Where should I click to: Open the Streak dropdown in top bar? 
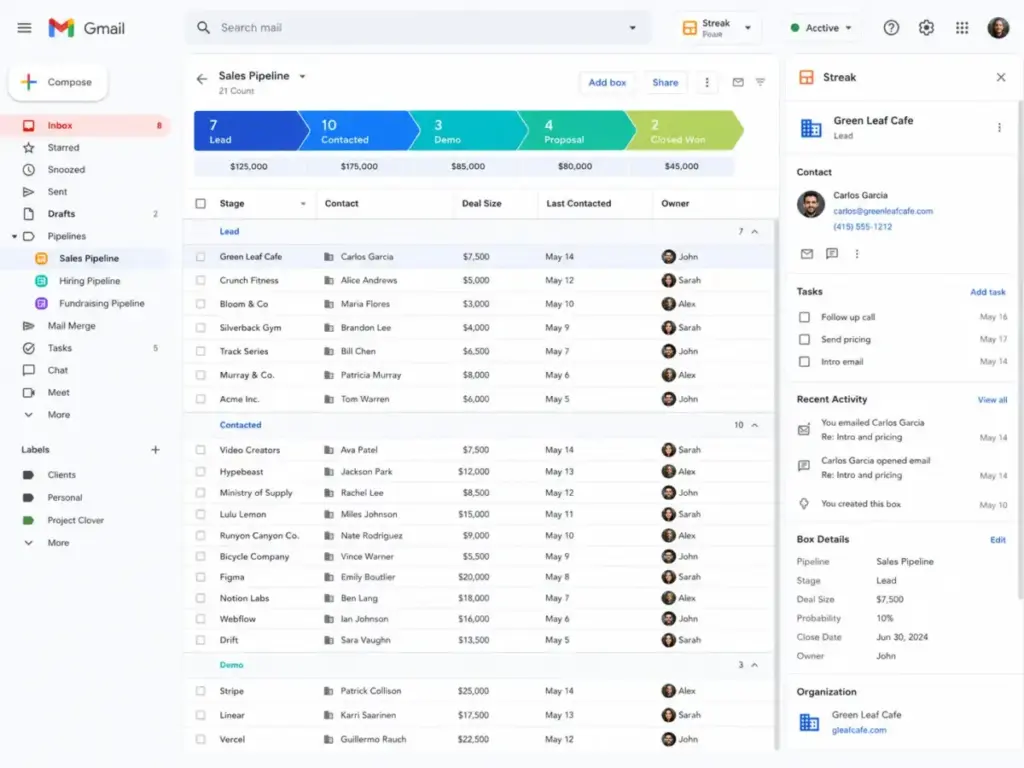[x=748, y=27]
